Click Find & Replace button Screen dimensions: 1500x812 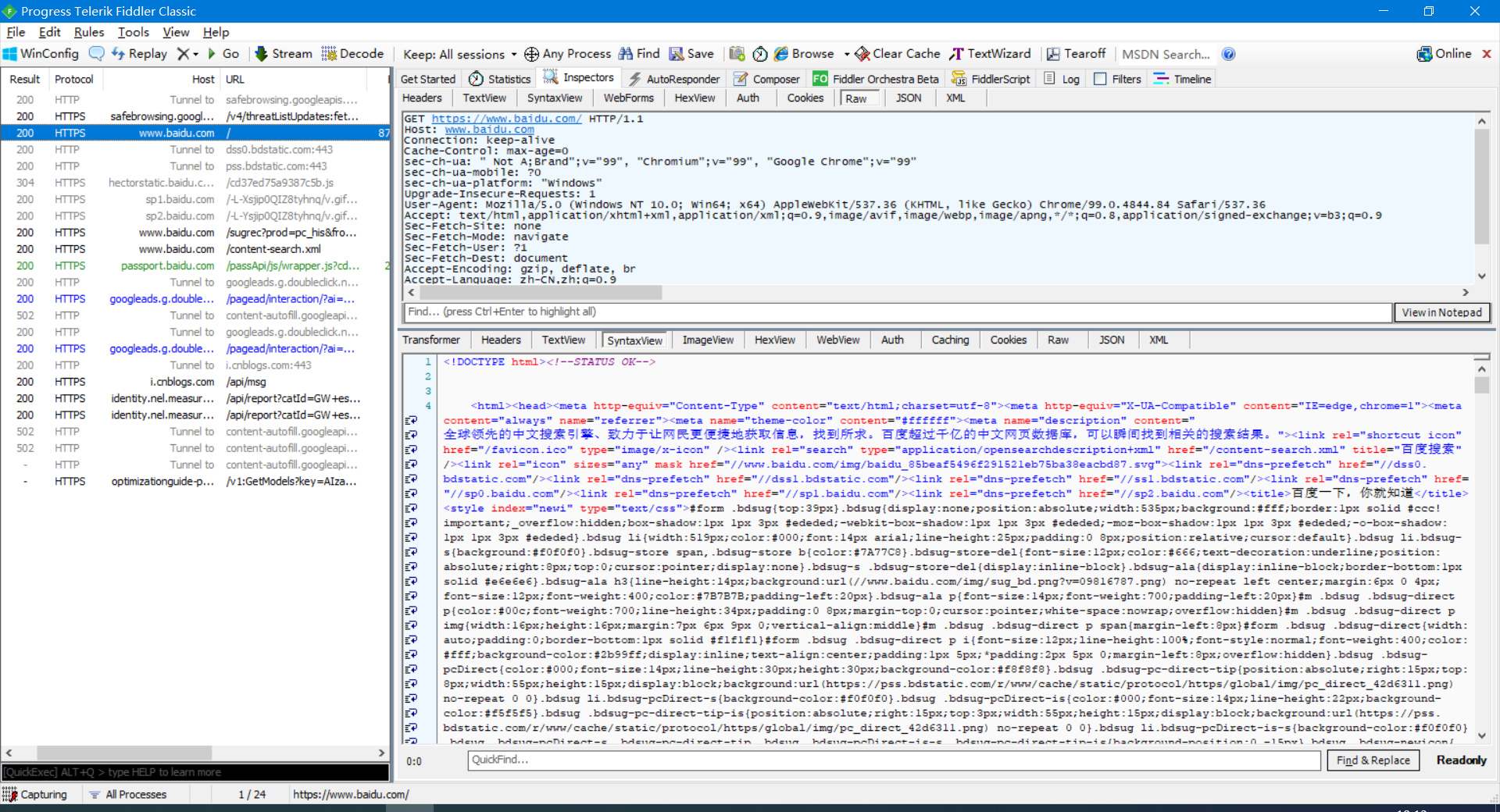click(x=1373, y=760)
